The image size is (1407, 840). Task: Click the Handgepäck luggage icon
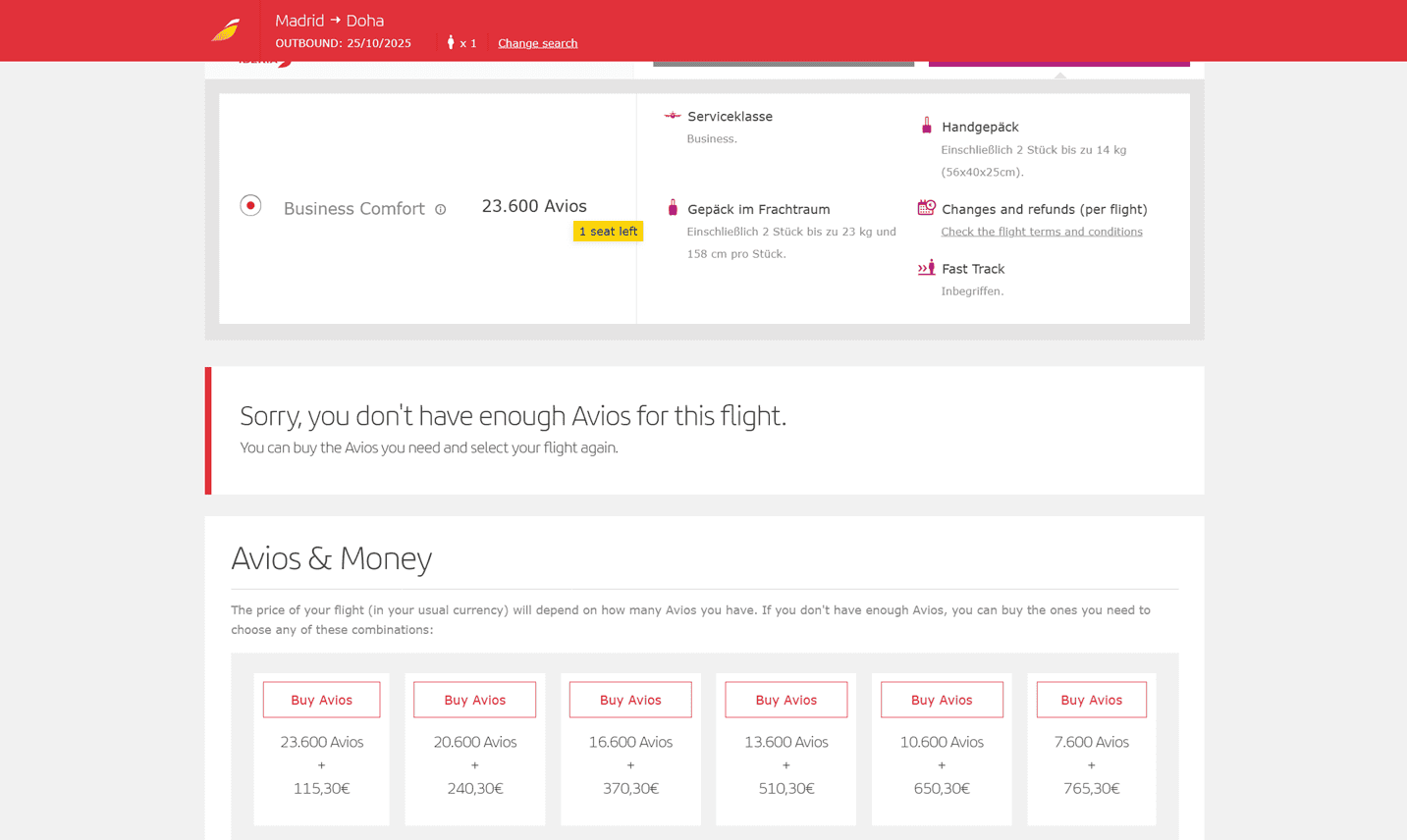tap(926, 126)
